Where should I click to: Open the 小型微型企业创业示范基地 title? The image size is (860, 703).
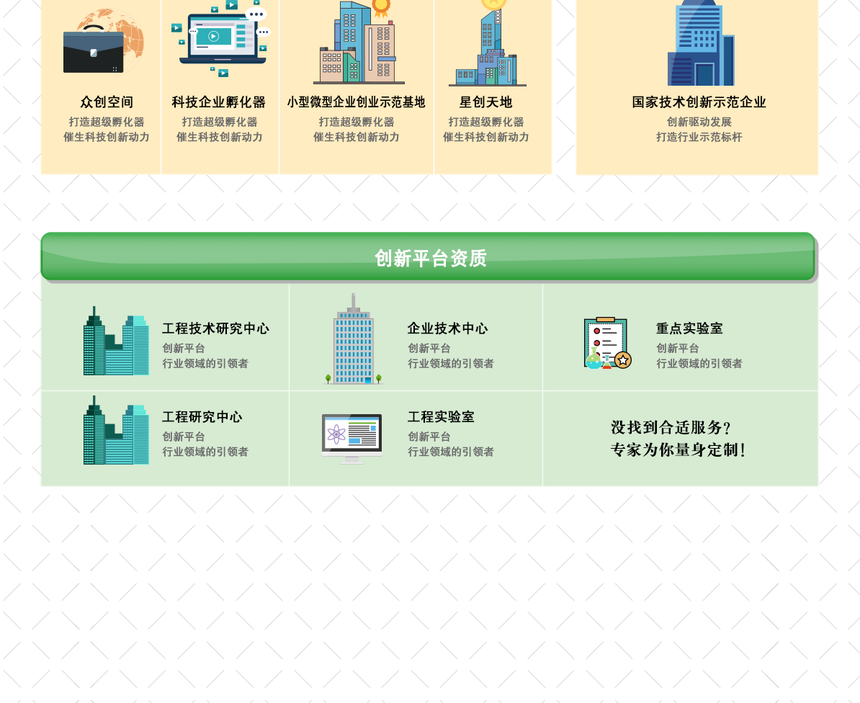tap(356, 102)
